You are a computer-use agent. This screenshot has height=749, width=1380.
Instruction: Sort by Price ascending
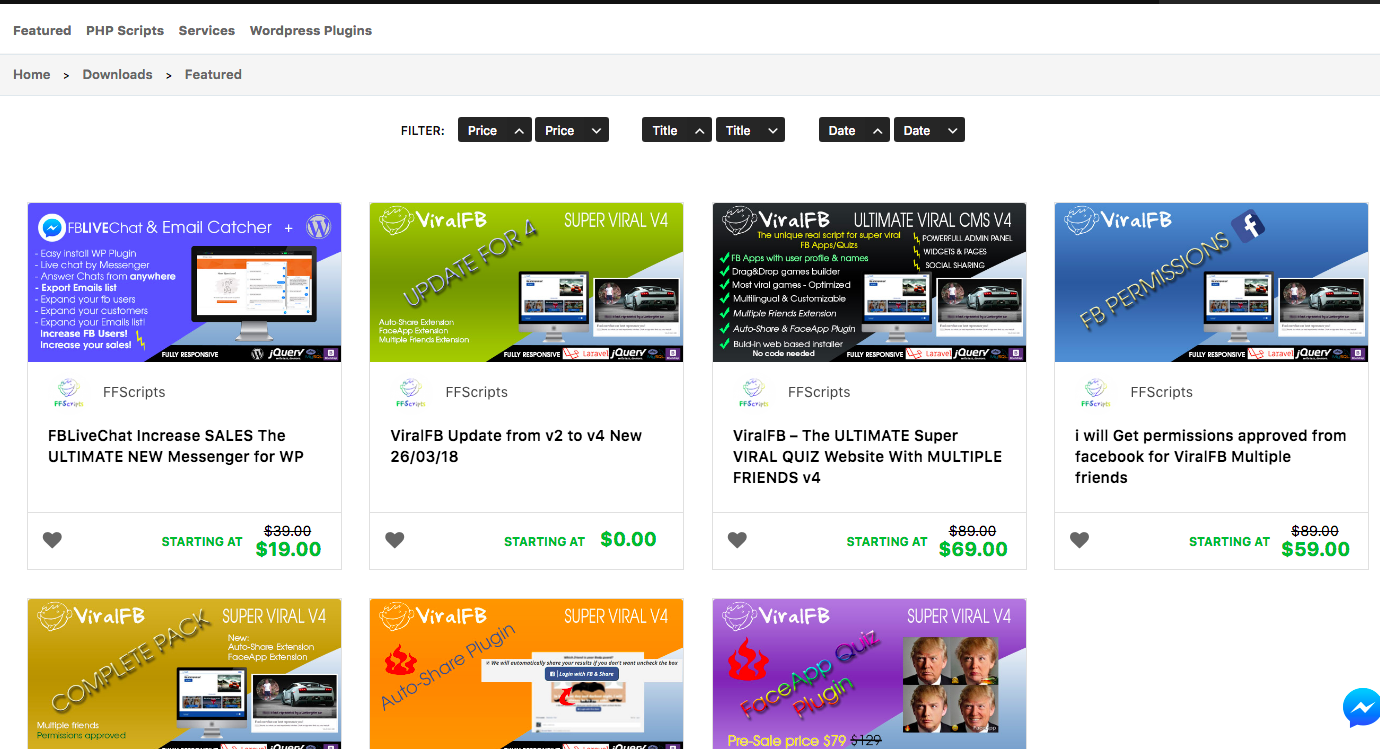point(495,130)
